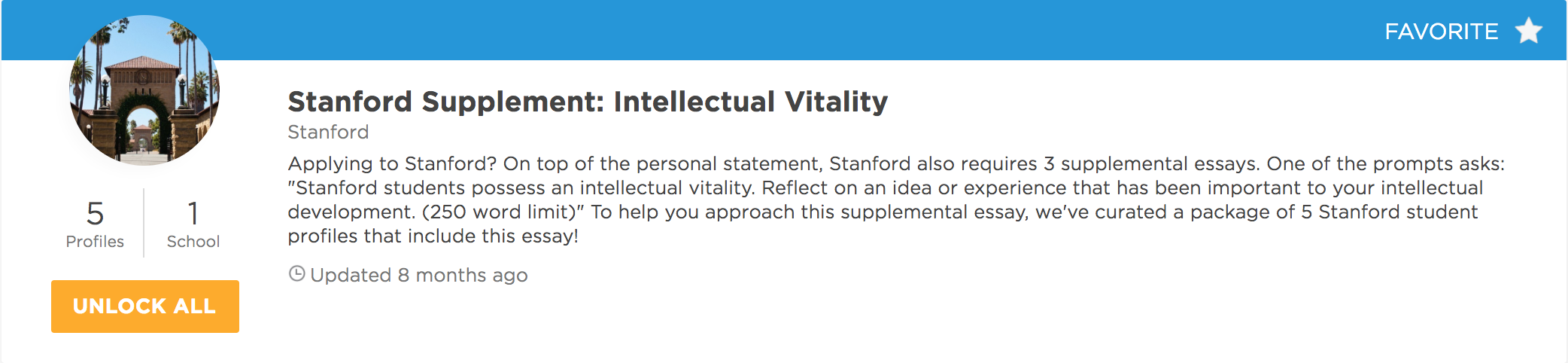Click the number 5 above Profiles
The height and width of the screenshot is (363, 1568).
point(95,214)
